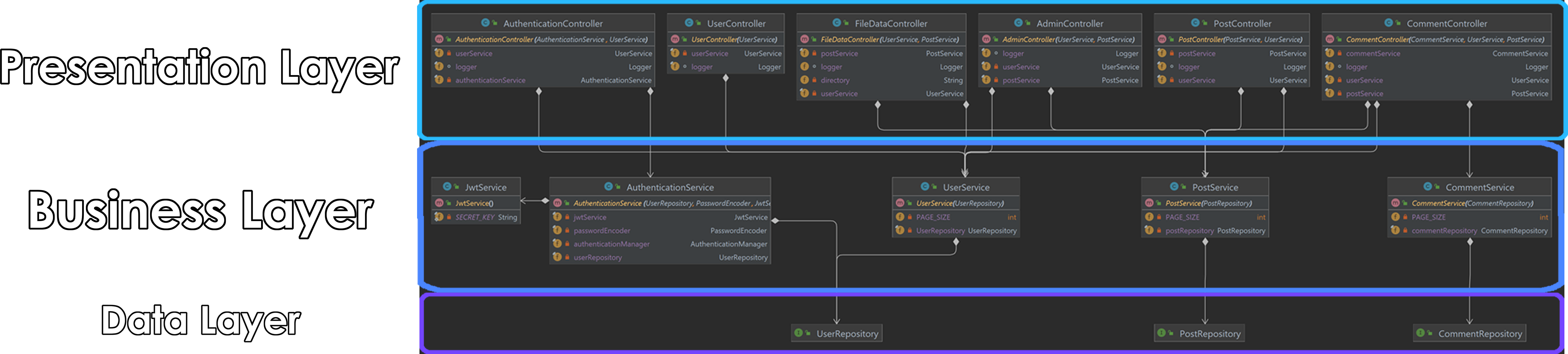Click the class icon next to the JwtService header
This screenshot has width=1568, height=354.
coord(447,187)
